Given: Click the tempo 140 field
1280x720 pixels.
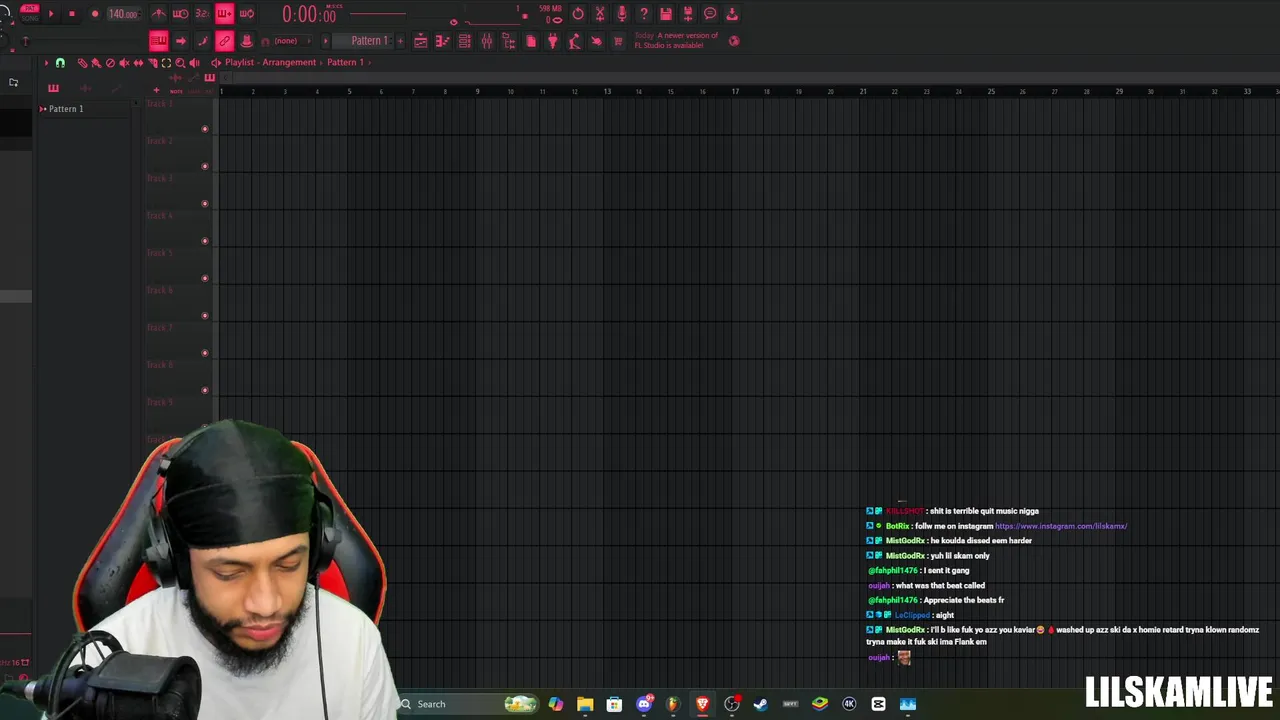Looking at the screenshot, I should point(124,14).
